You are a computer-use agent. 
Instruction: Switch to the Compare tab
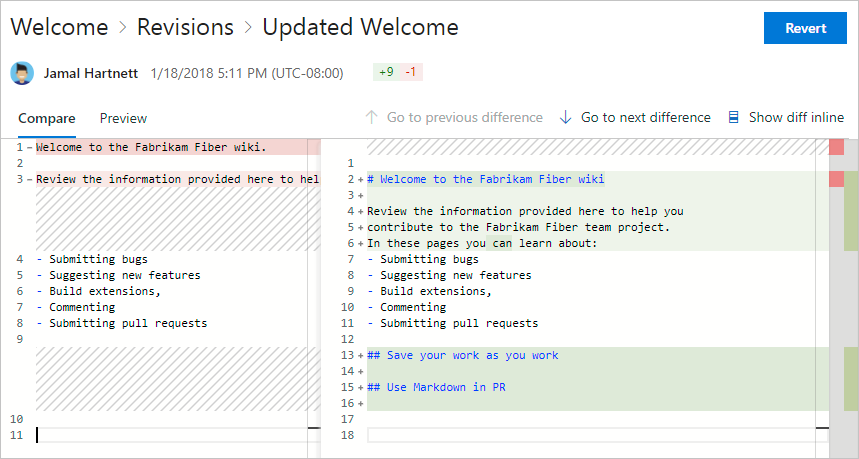[47, 118]
